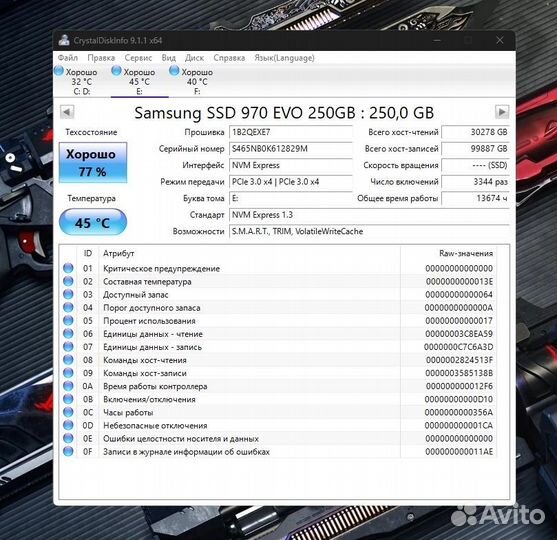
Task: Select the E: disk tab at 45 °C
Action: [x=140, y=81]
